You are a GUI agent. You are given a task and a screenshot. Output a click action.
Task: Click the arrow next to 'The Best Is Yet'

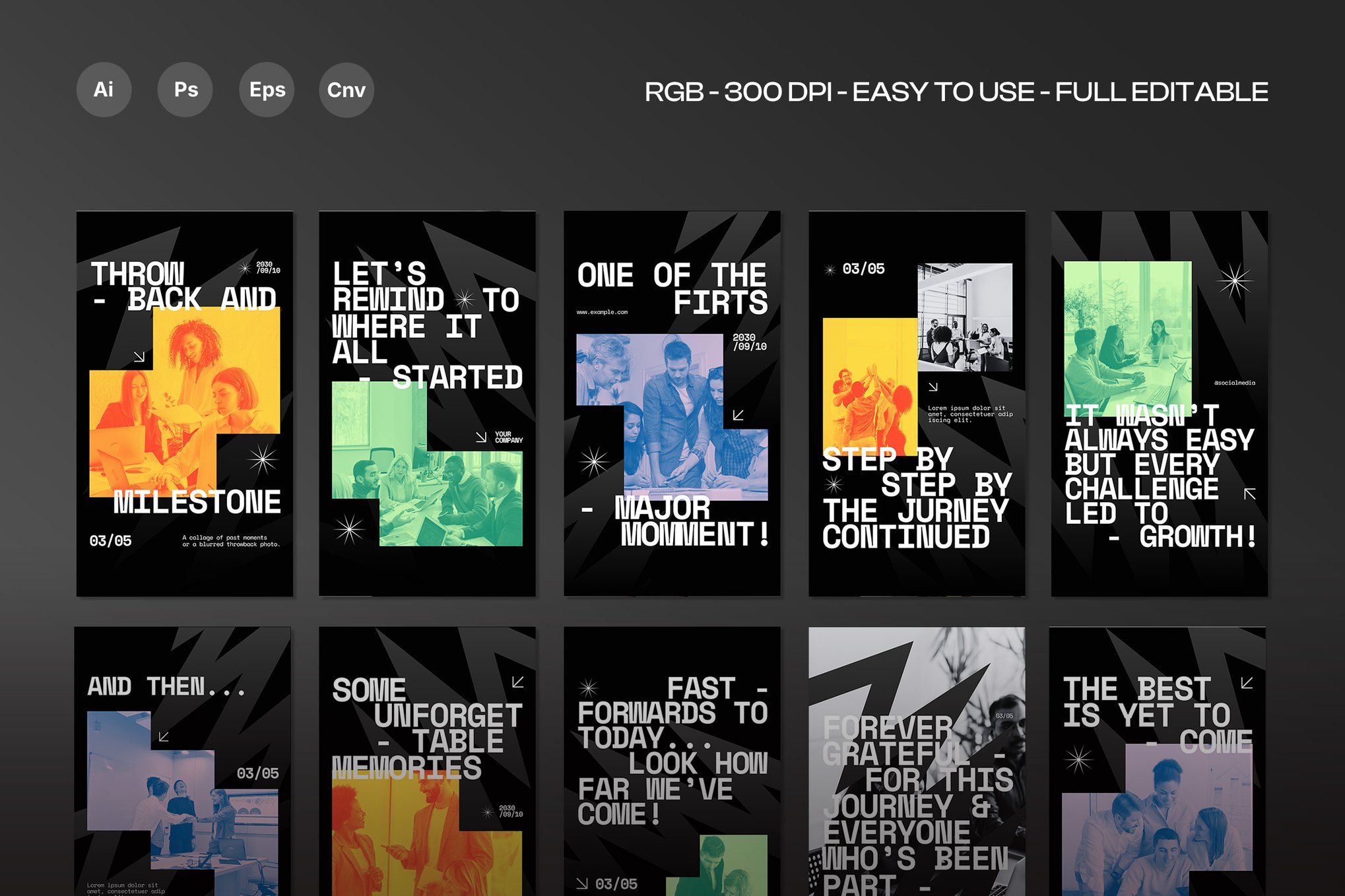[1246, 683]
